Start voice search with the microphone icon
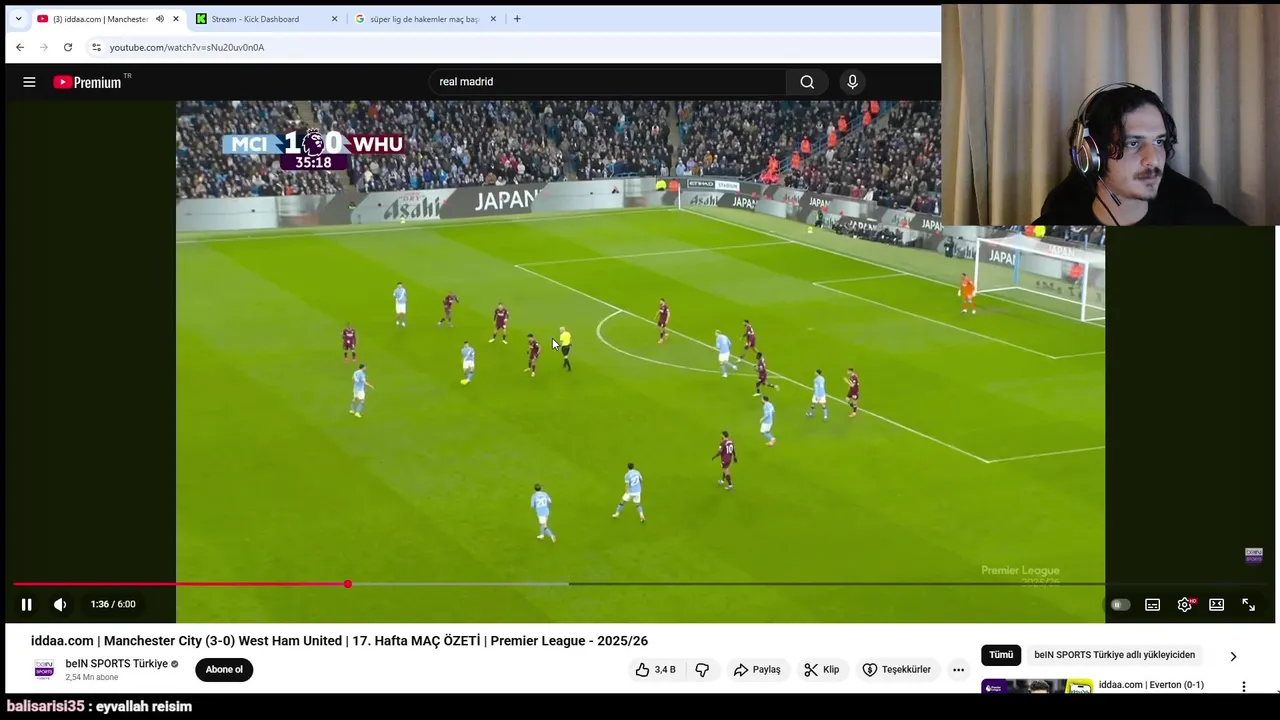The width and height of the screenshot is (1280, 720). pos(852,82)
